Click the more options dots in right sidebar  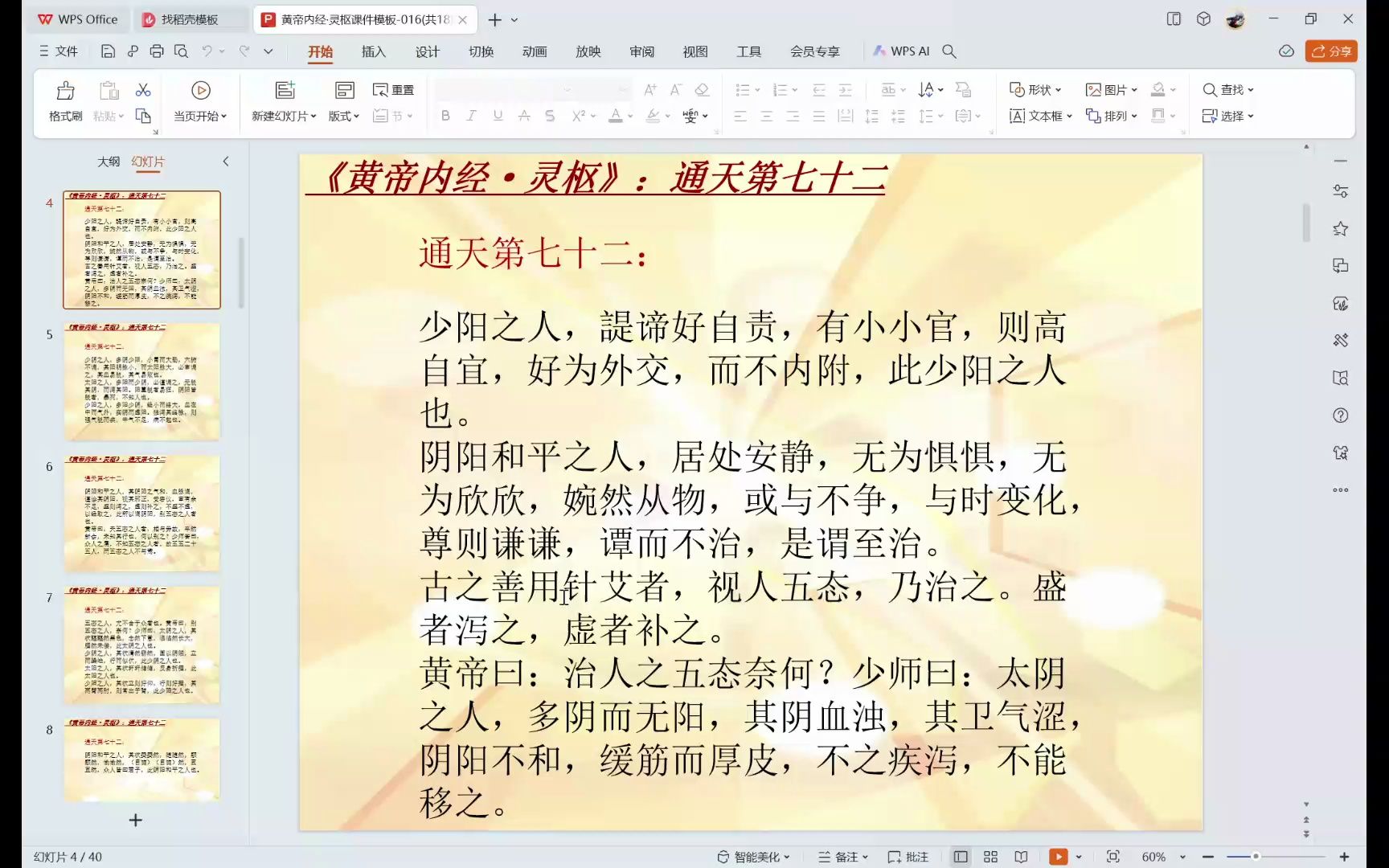(1340, 489)
